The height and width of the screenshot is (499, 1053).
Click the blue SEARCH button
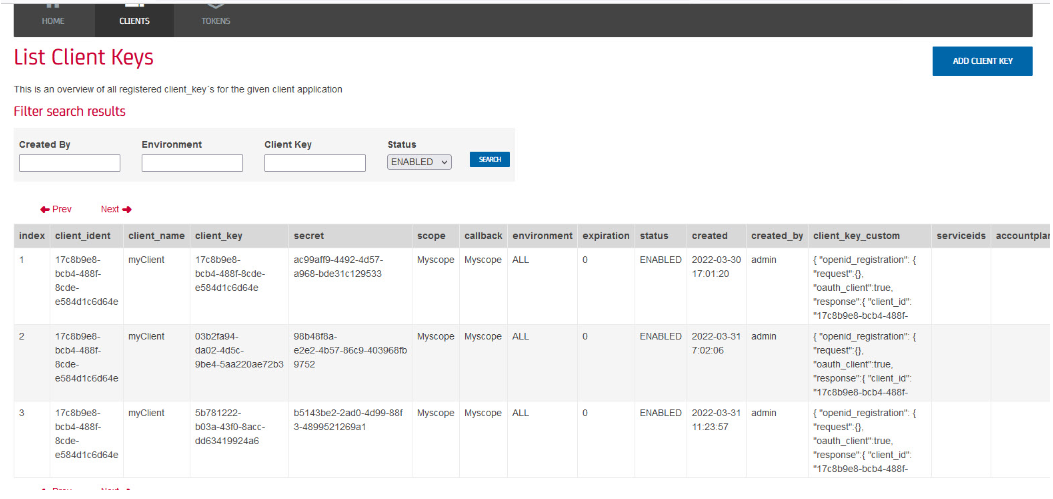pos(489,160)
